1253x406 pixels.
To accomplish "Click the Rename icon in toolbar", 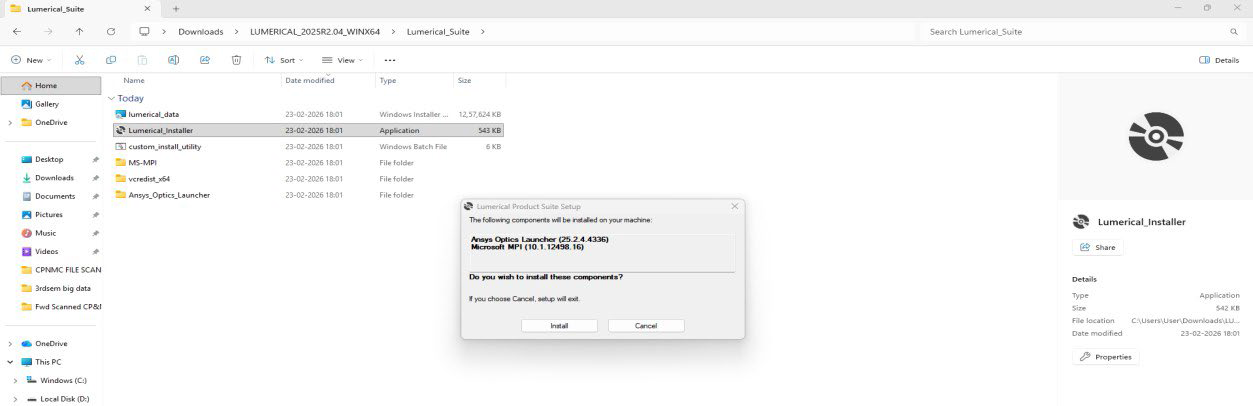I will click(173, 60).
